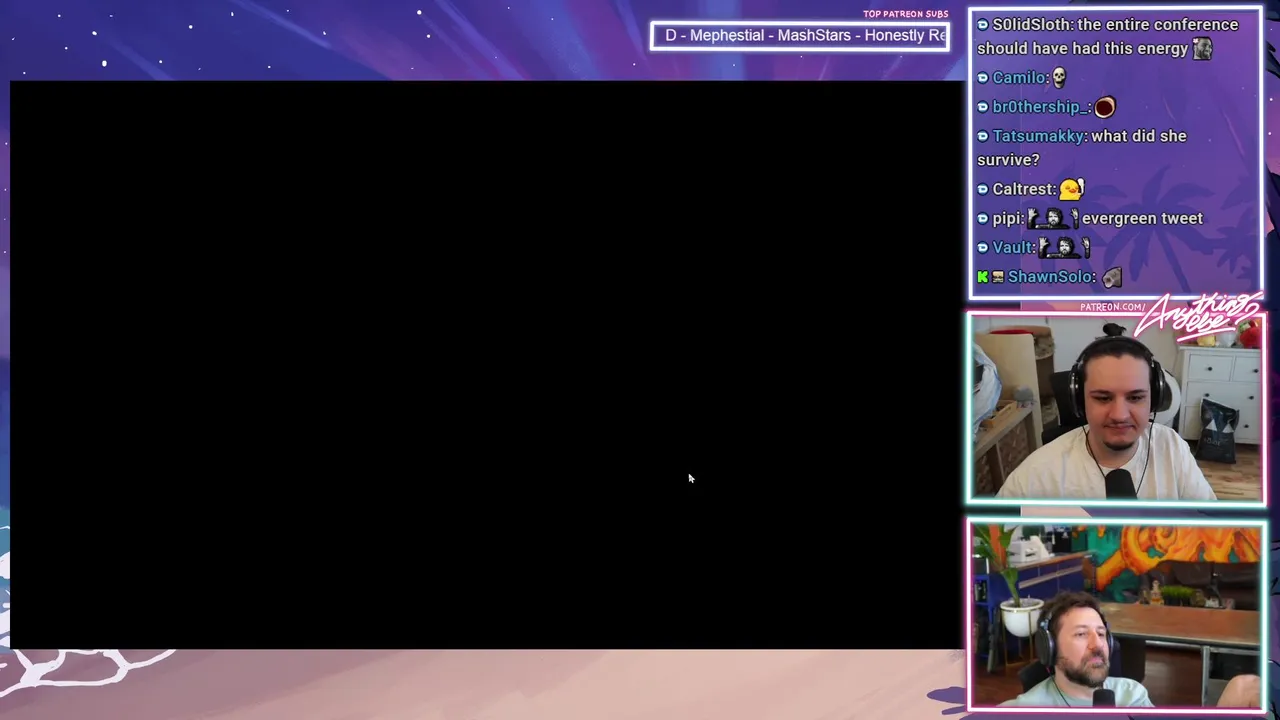1280x720 pixels.
Task: Open Tatsumakky's username in chat
Action: tap(1039, 136)
